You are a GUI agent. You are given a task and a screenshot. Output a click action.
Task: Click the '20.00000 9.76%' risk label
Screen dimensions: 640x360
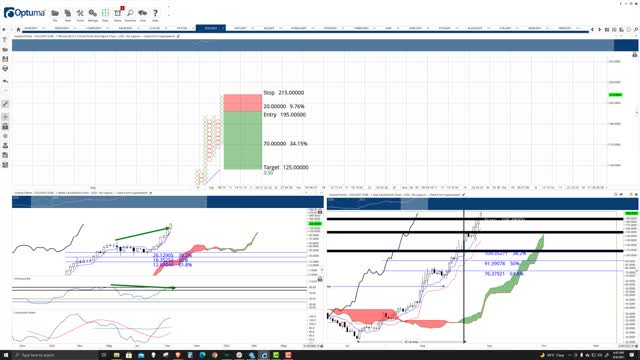(284, 106)
